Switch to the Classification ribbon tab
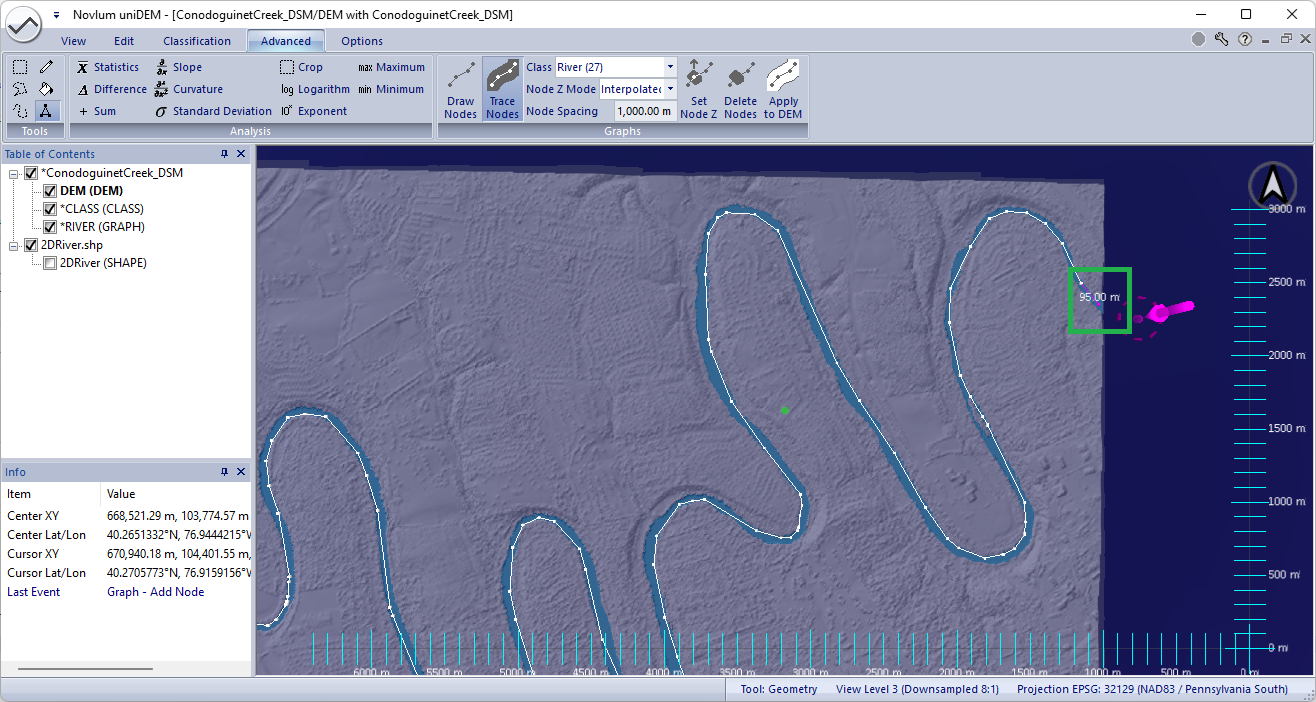The image size is (1316, 702). 197,41
